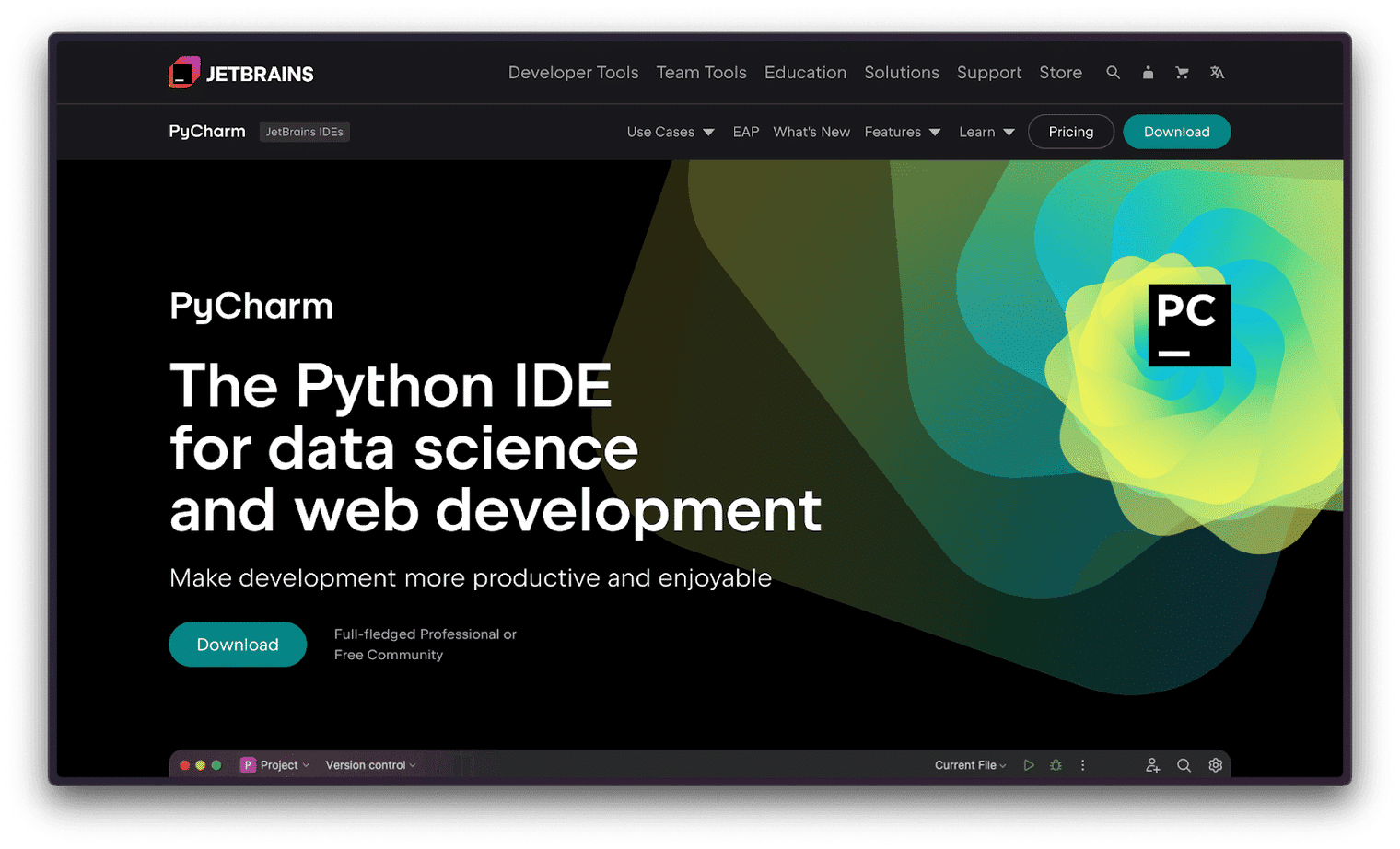Click the Run triangle icon in IDE toolbar
Viewport: 1400px width, 849px height.
click(1029, 765)
